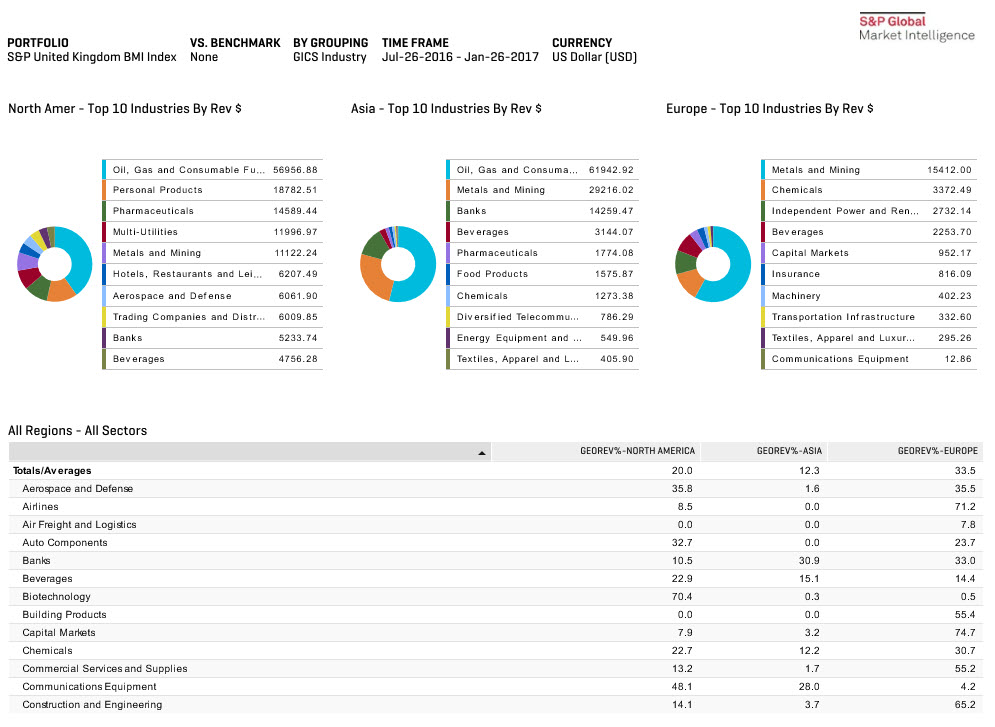995x727 pixels.
Task: Click Food Products in the Asia legend
Action: click(x=492, y=274)
